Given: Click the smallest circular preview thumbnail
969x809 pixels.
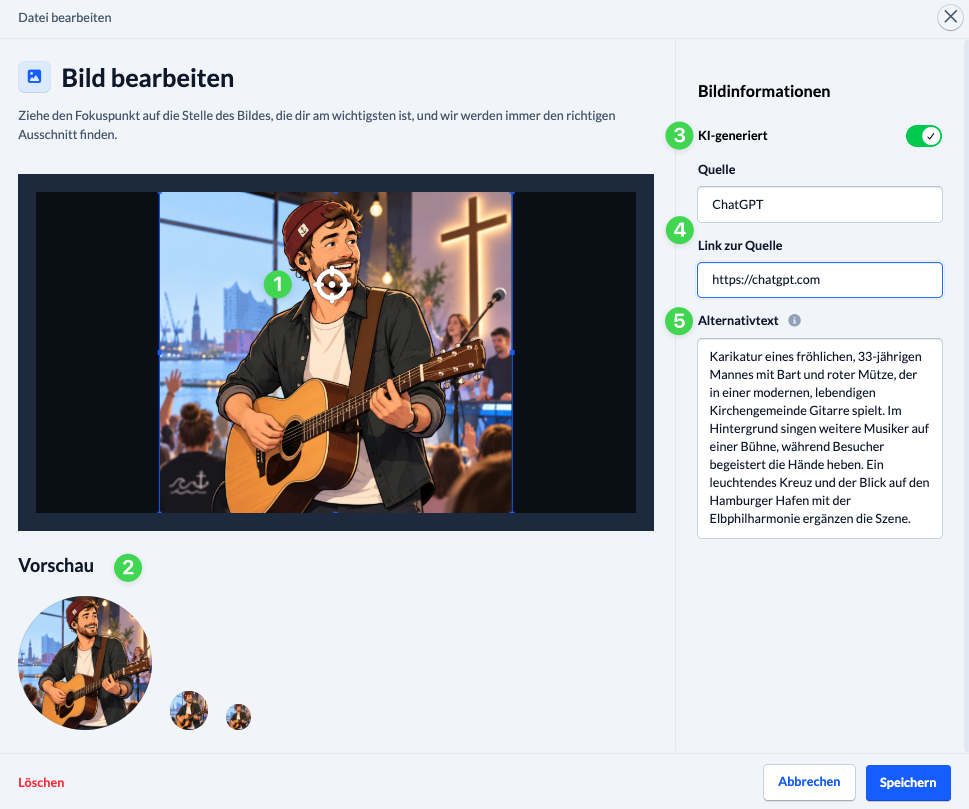Looking at the screenshot, I should [239, 717].
